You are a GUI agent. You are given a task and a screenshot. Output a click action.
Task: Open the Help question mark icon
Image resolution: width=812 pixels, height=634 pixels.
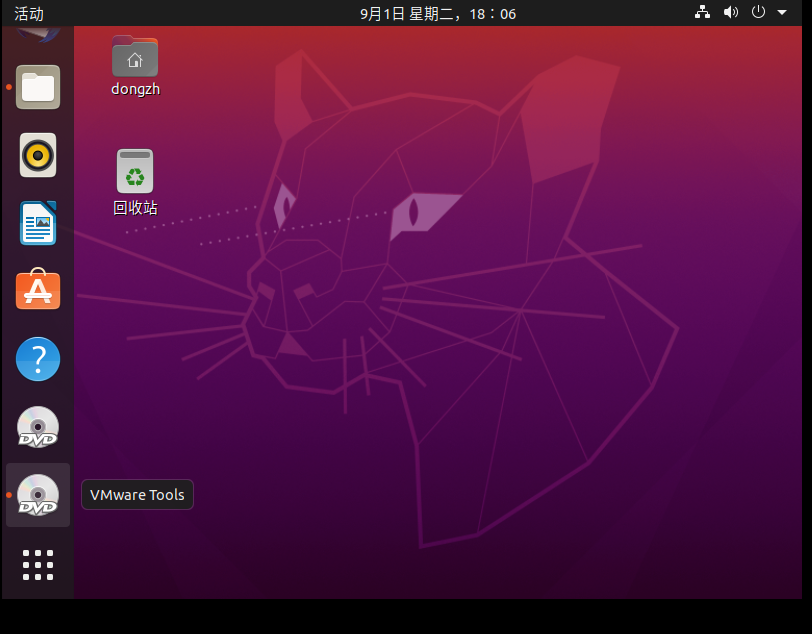38,359
